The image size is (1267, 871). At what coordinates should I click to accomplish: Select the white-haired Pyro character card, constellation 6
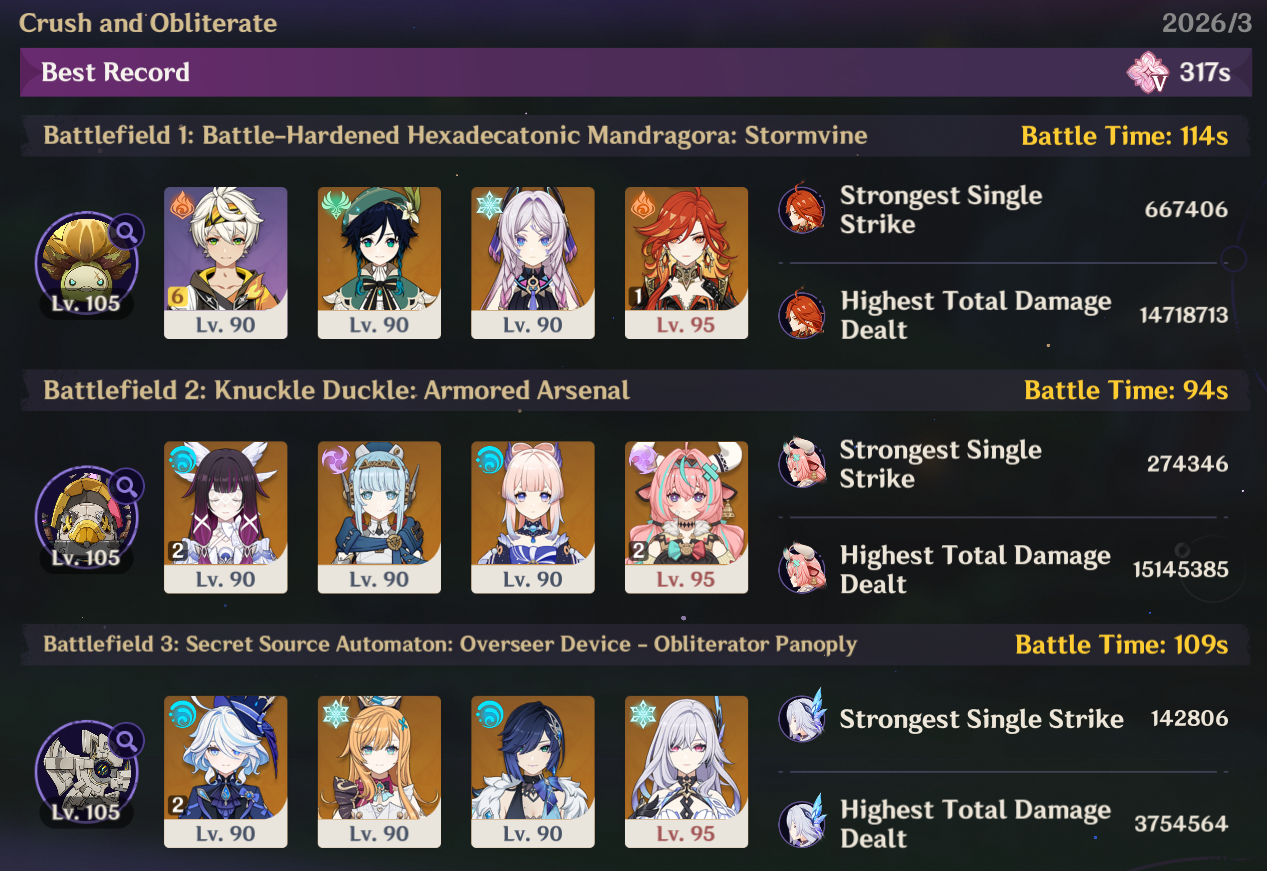225,263
